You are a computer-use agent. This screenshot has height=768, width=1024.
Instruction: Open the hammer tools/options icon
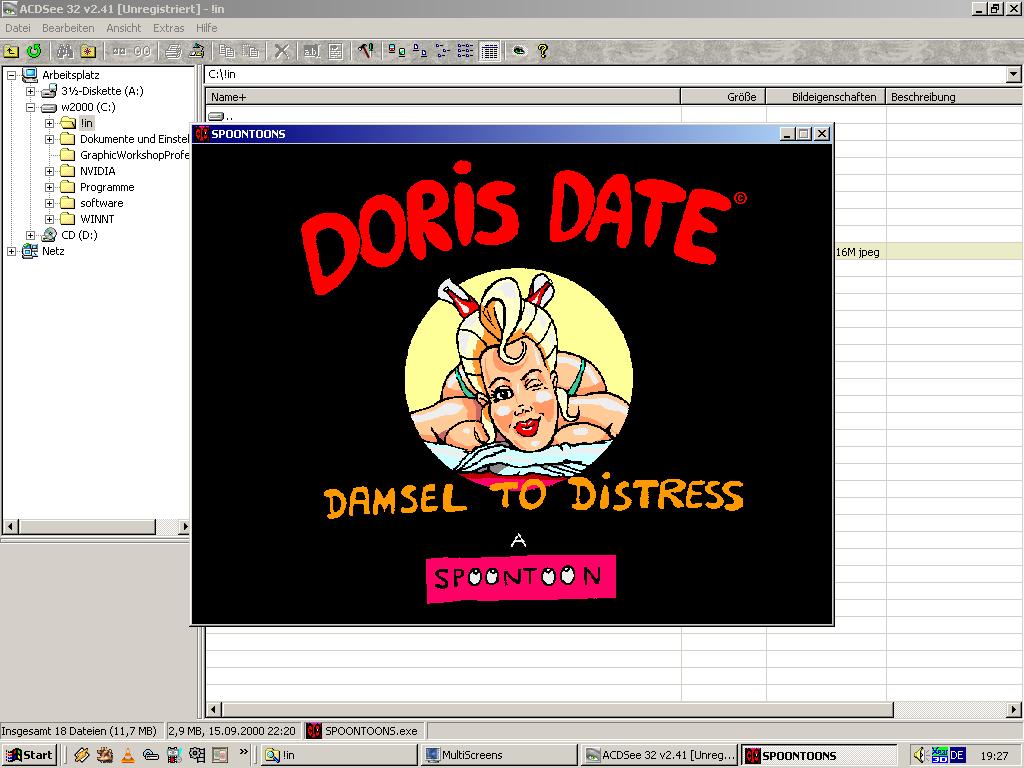(366, 51)
